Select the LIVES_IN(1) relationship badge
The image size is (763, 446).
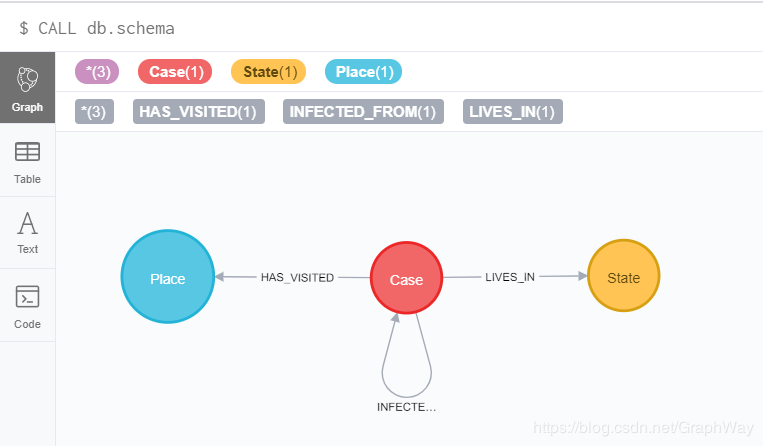tap(513, 112)
